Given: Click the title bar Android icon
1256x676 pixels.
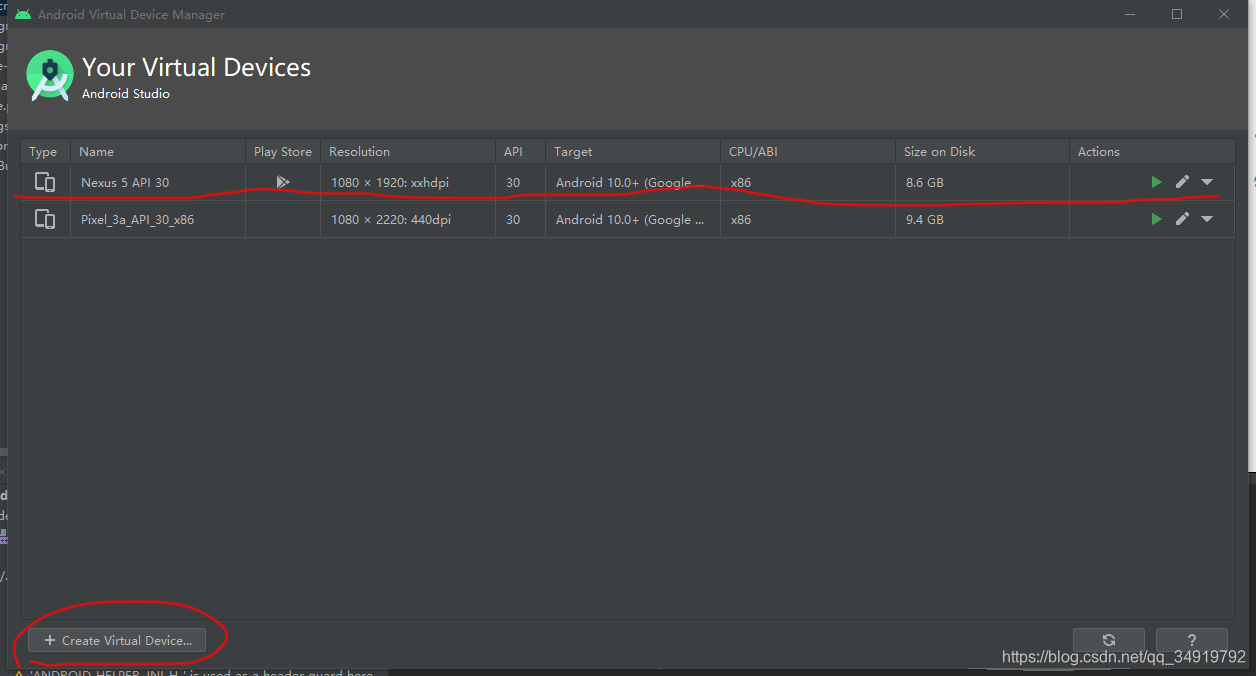Looking at the screenshot, I should point(22,14).
